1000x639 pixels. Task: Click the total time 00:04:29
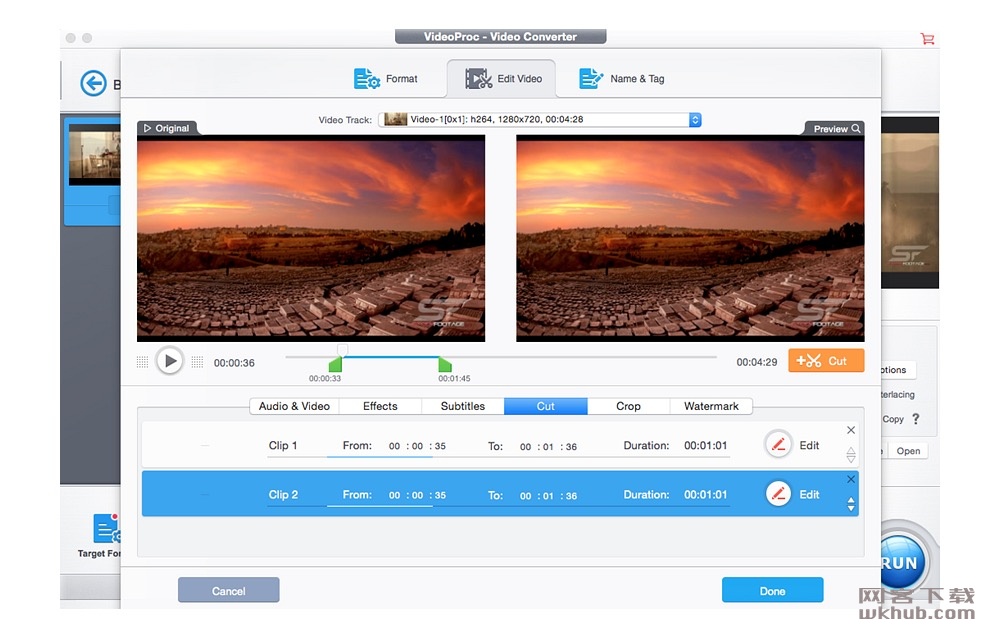[756, 362]
